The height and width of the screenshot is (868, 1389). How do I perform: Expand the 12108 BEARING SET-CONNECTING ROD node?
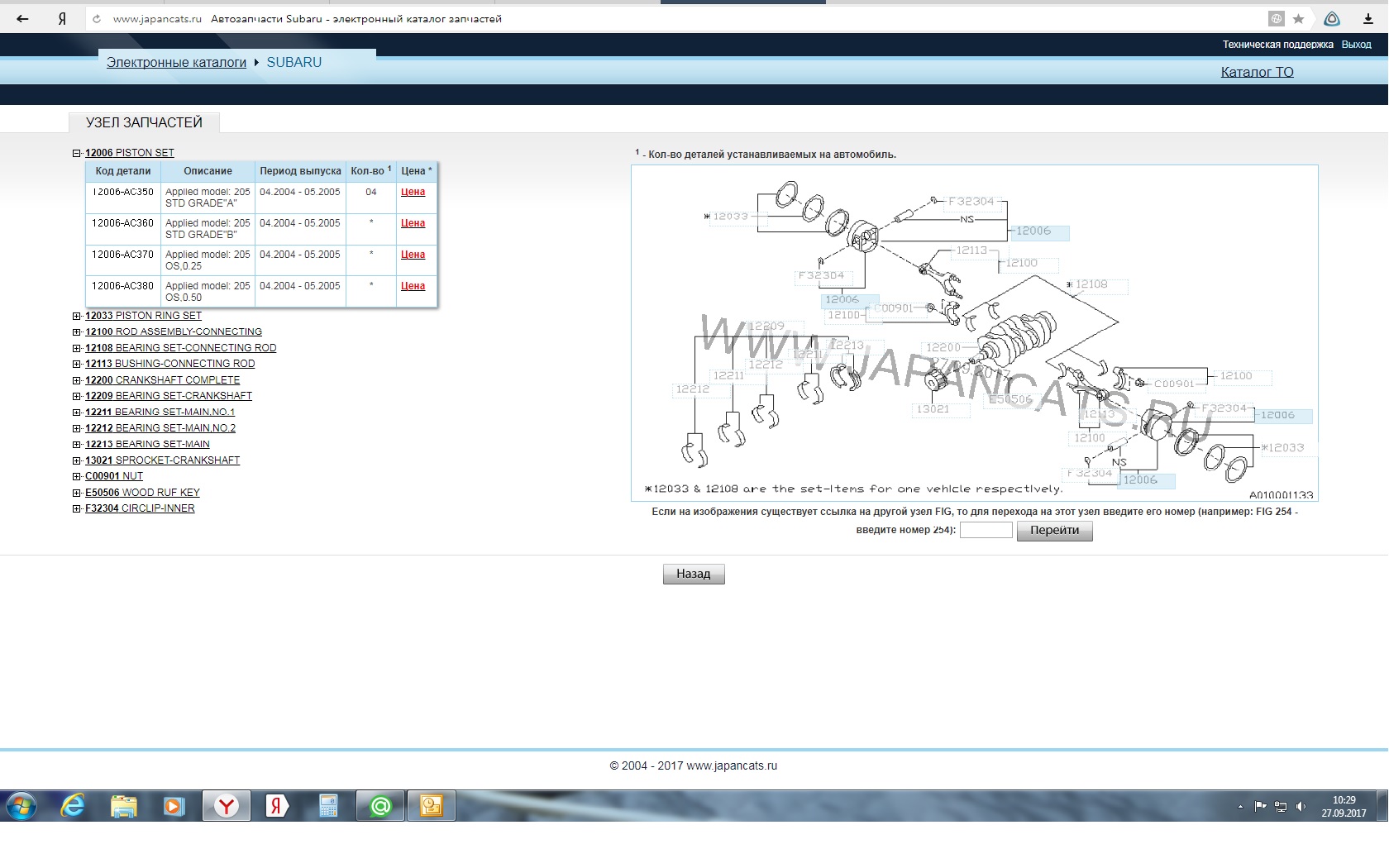click(76, 348)
